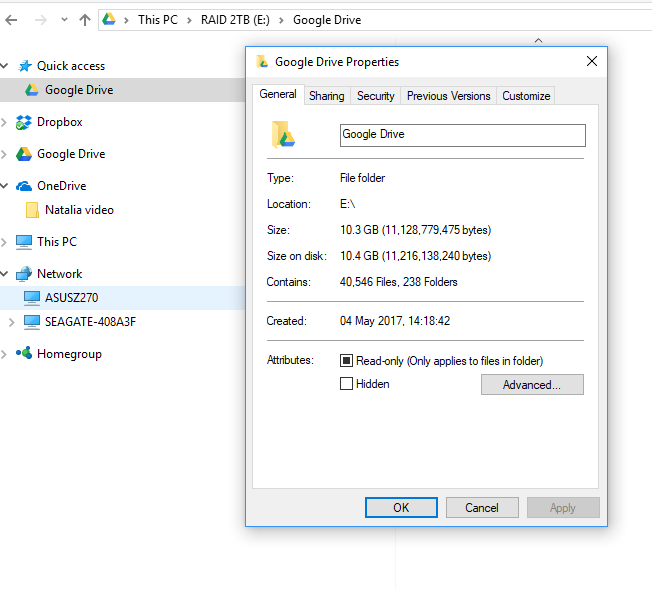Click the size value 10.3 GB text
This screenshot has height=590, width=652.
tap(415, 230)
